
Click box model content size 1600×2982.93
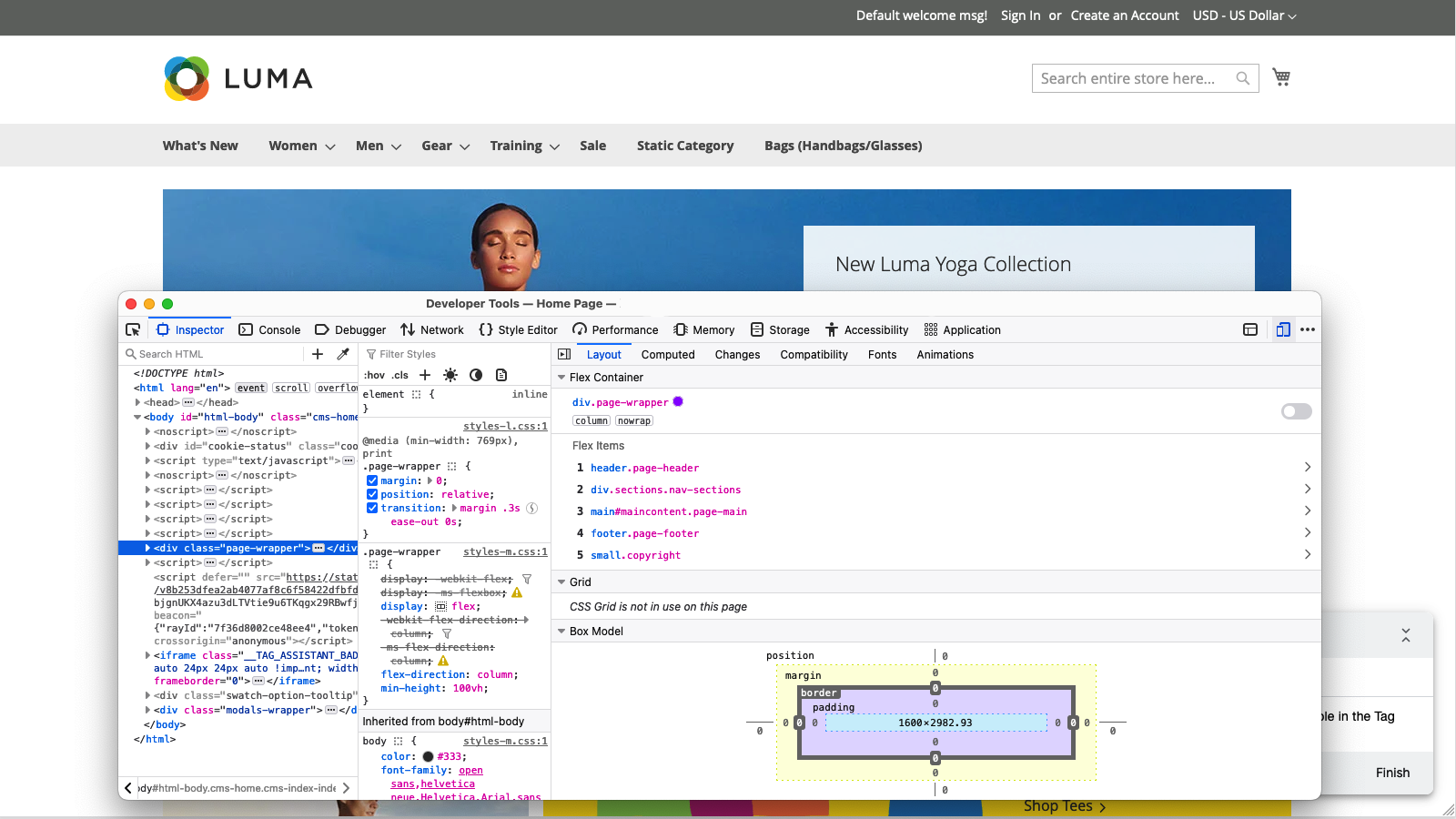click(935, 723)
